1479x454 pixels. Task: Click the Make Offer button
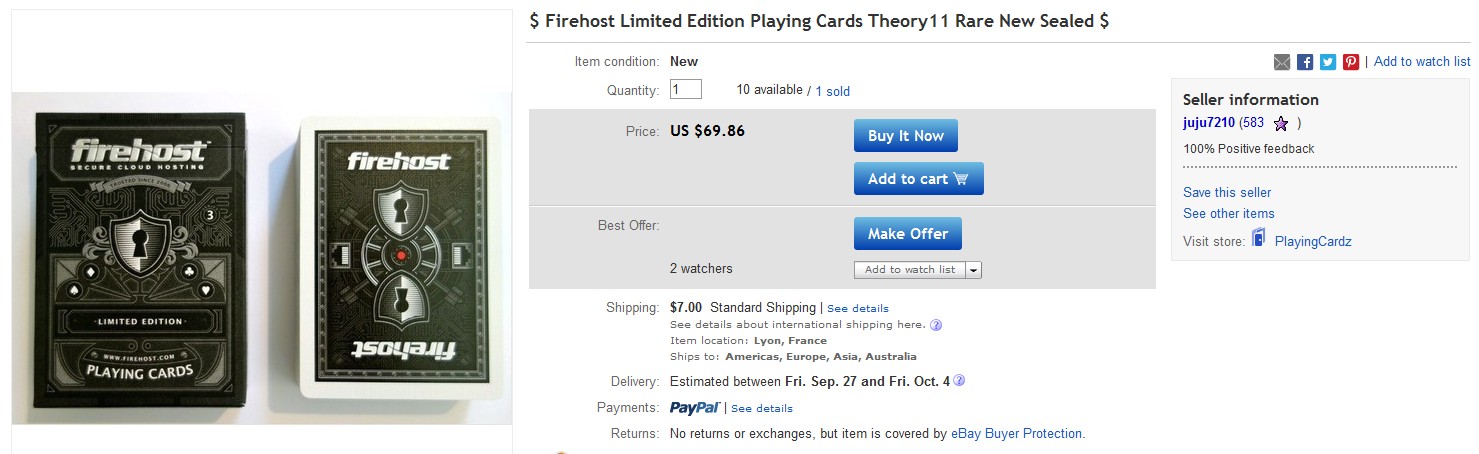tap(907, 234)
